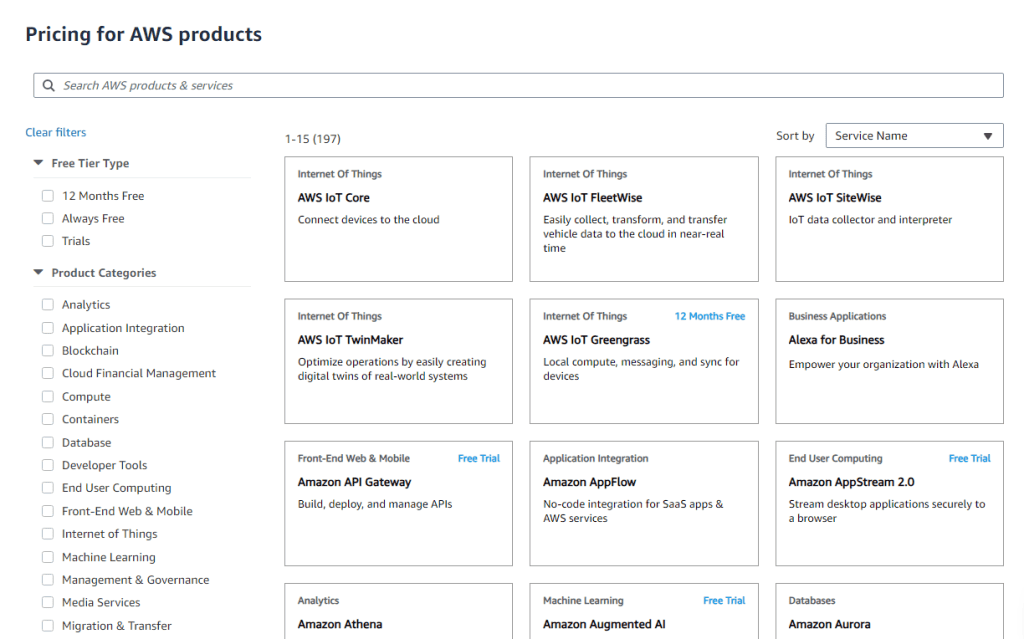Open Amazon Aurora pricing
The image size is (1024, 639).
click(x=889, y=611)
